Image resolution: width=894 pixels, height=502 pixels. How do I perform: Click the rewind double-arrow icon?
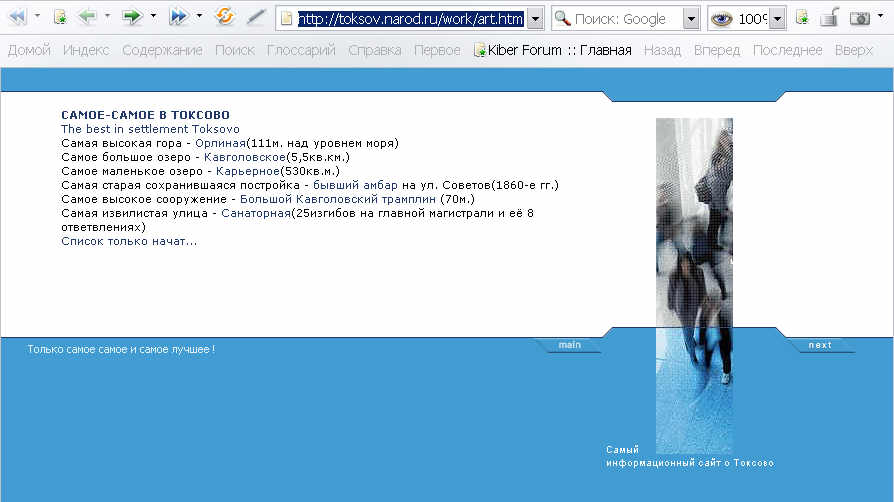pos(17,17)
